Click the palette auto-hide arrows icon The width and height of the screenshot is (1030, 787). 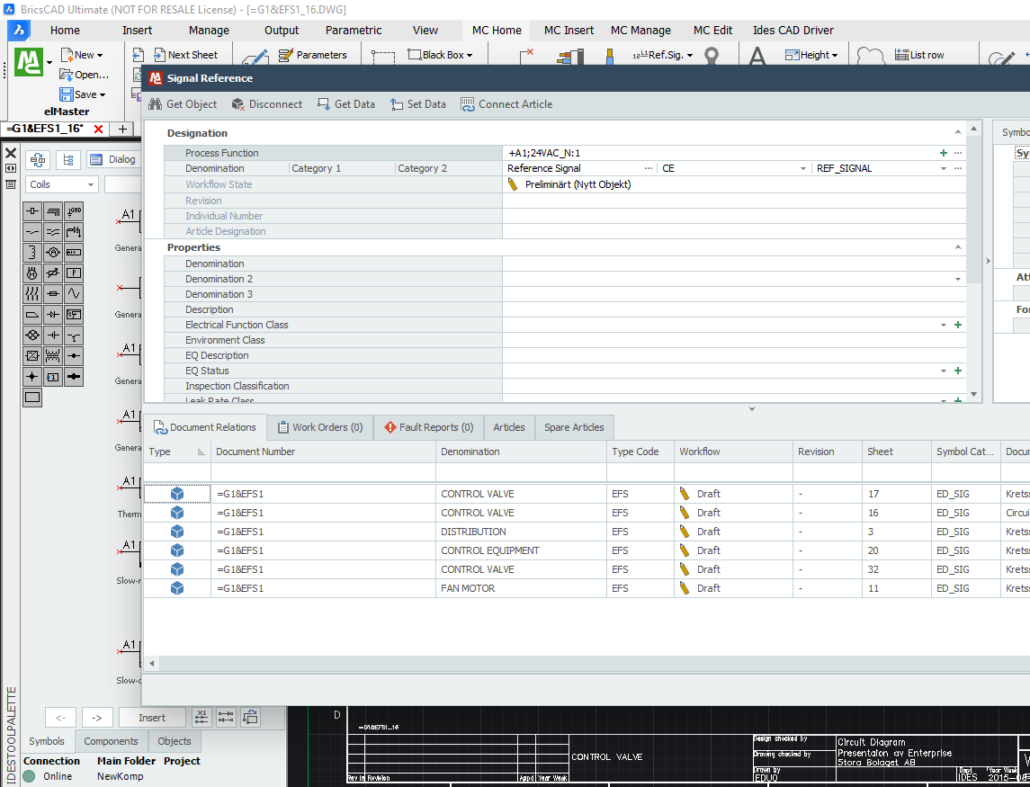click(11, 169)
